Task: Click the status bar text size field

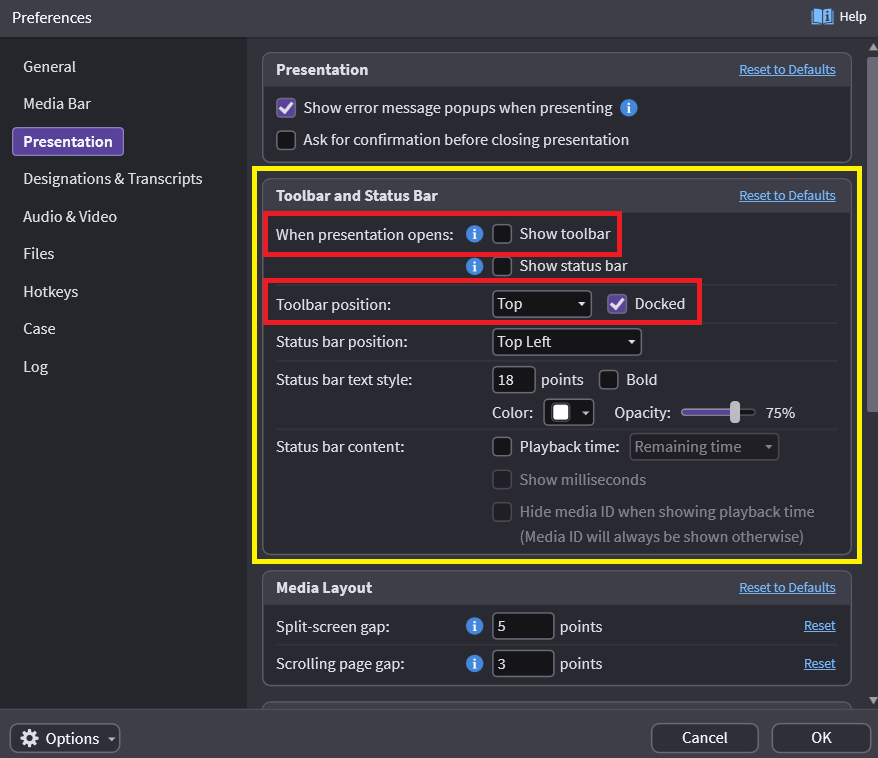Action: click(513, 380)
